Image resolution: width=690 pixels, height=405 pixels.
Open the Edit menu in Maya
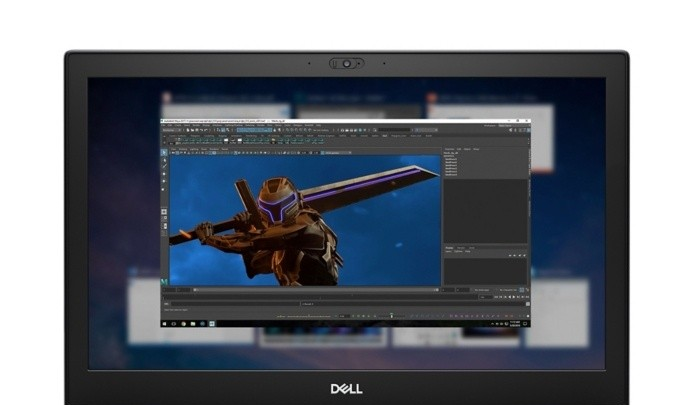point(169,125)
